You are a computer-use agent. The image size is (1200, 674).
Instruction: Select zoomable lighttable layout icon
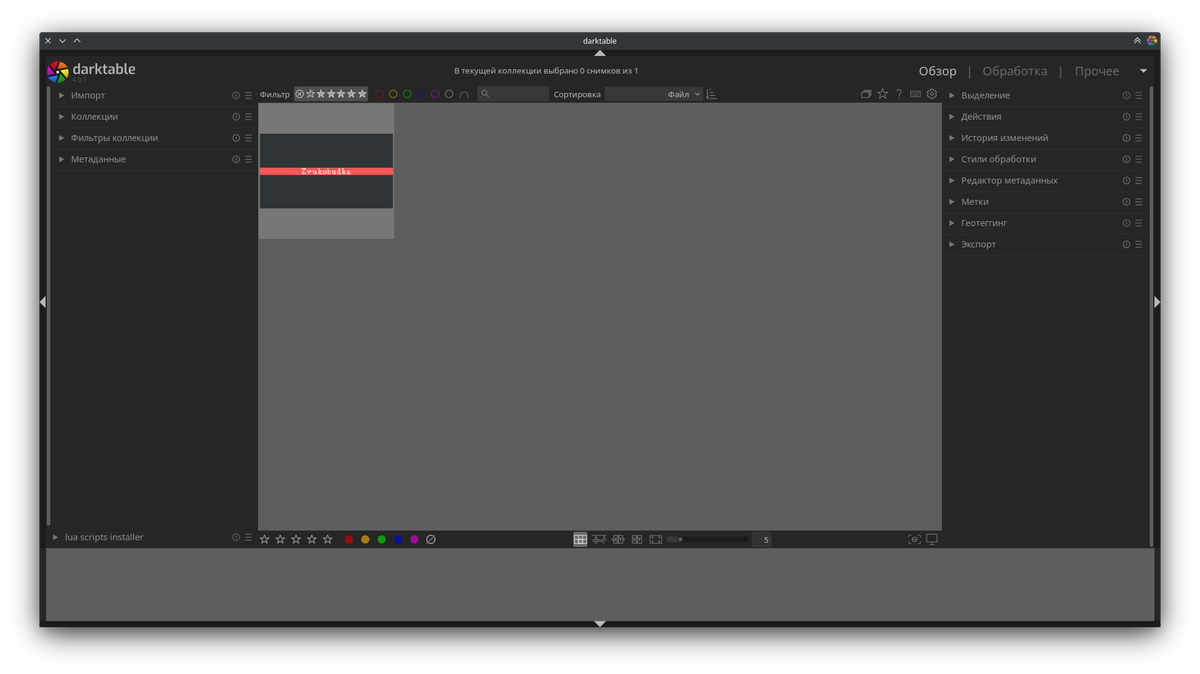tap(599, 539)
